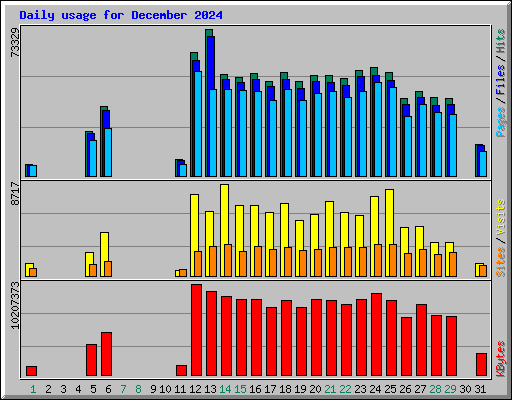Screen dimensions: 512x400
Task: Click the 'Visits' legend label
Action: pos(501,218)
